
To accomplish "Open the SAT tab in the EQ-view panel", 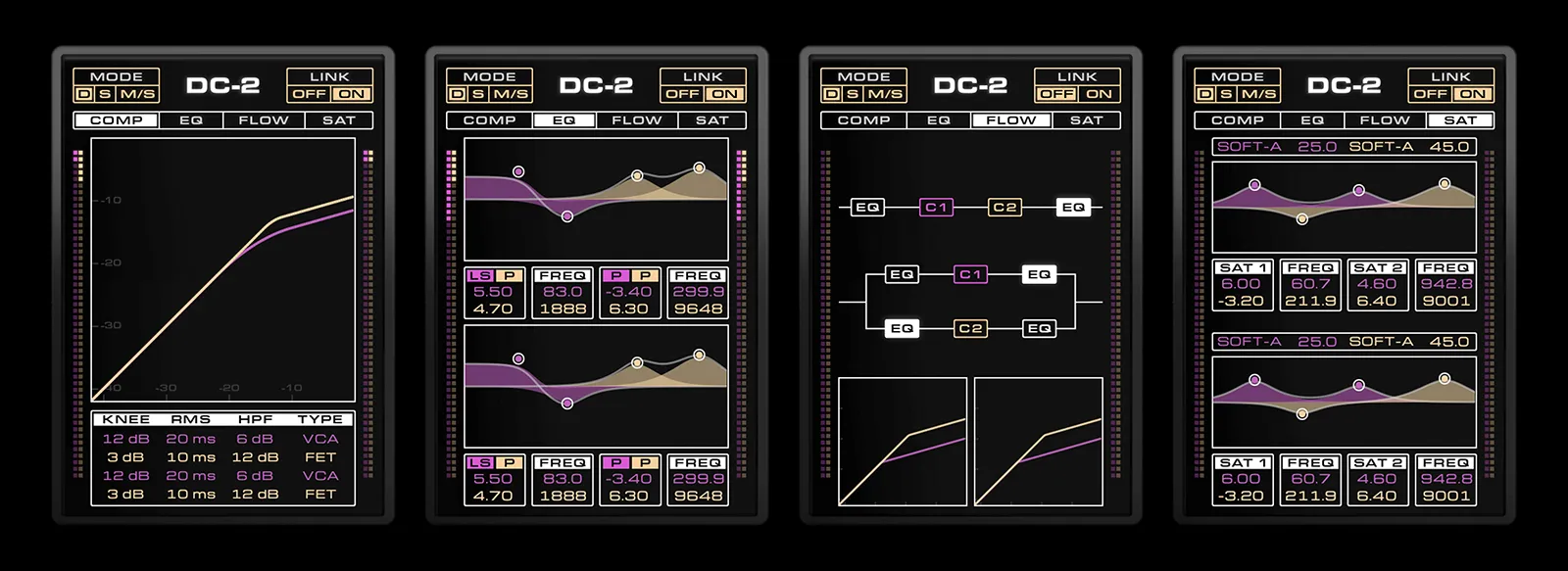I will point(712,119).
